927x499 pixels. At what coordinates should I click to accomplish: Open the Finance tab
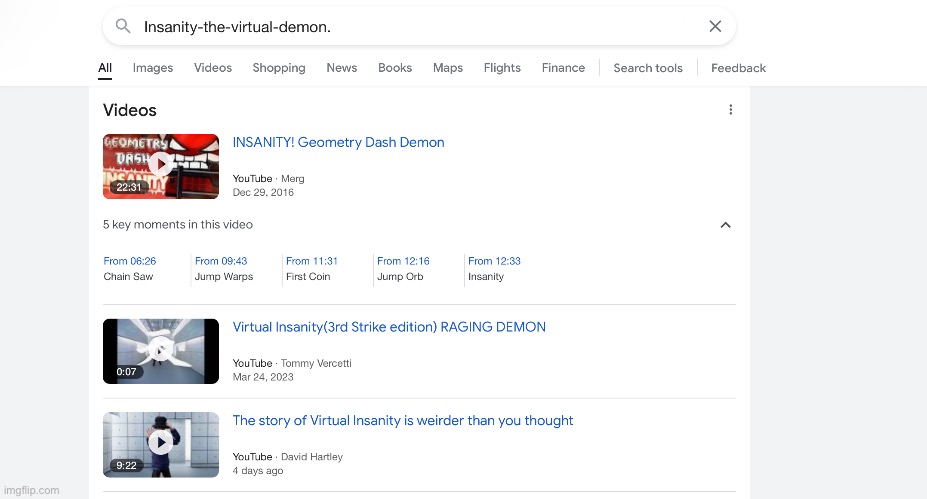tap(563, 68)
